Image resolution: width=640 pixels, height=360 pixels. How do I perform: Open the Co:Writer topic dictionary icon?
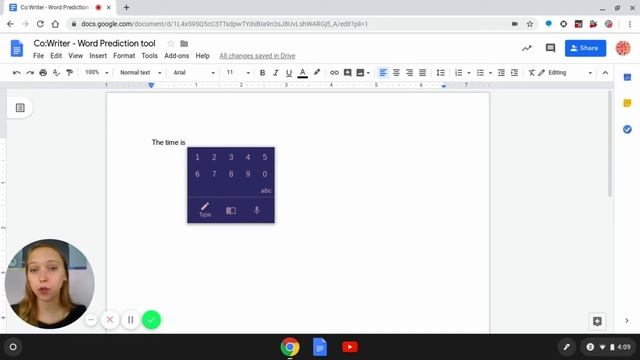click(x=231, y=210)
